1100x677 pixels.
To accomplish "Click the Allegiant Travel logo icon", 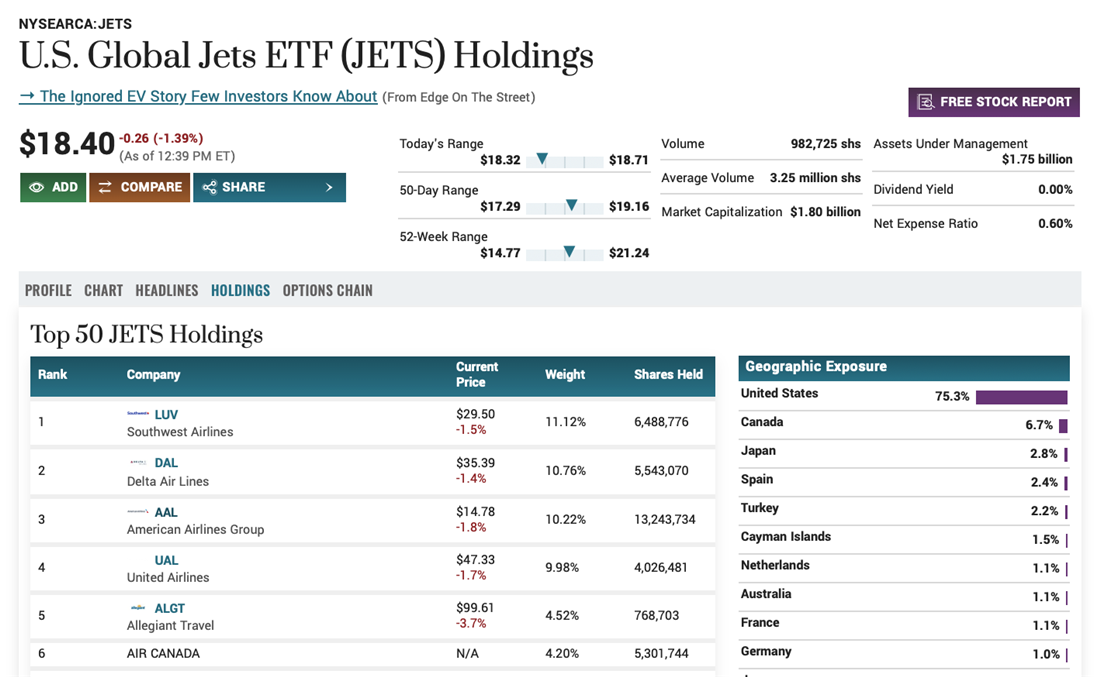I will click(x=138, y=607).
